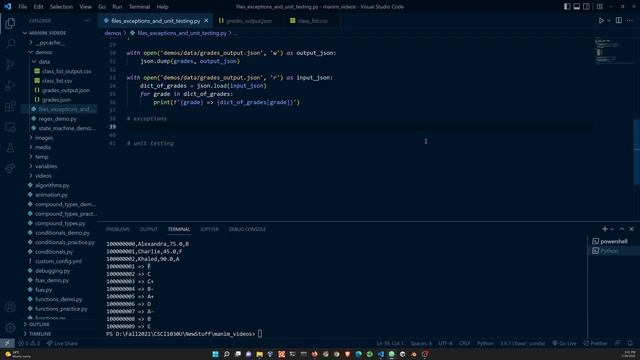Click Live Share in status bar

pos(62,343)
